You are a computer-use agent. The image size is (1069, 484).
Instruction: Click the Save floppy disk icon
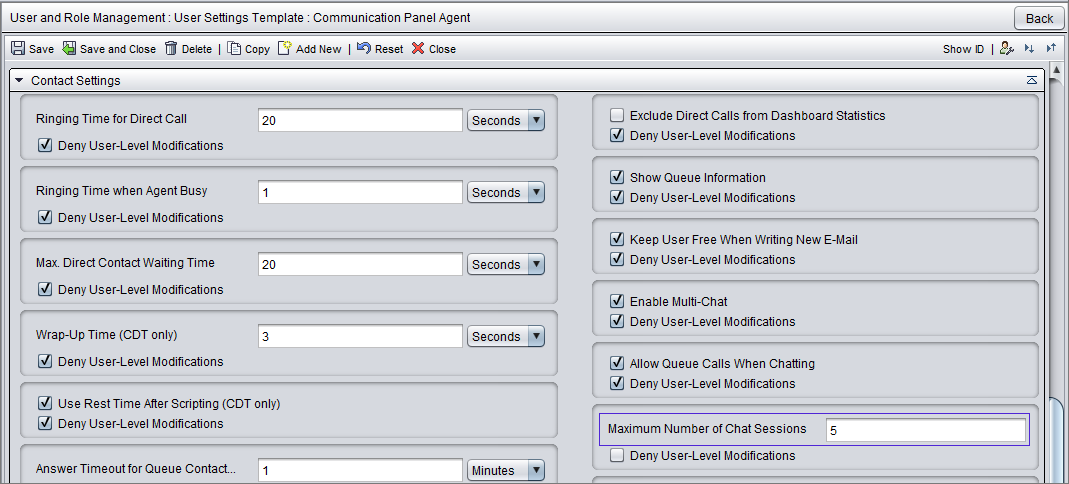pos(18,48)
